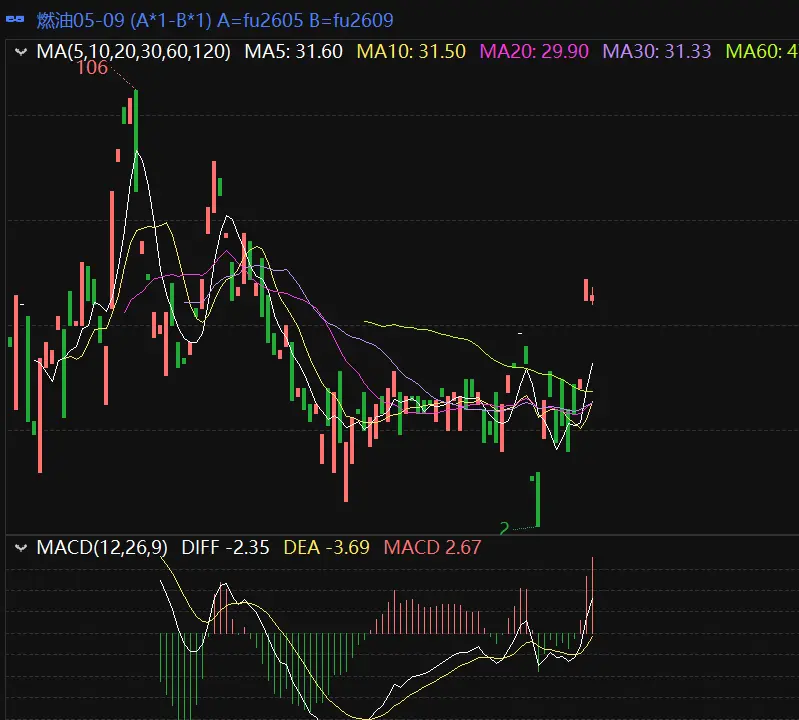Collapse the MA indicator panel chevron
799x720 pixels.
(x=20, y=51)
